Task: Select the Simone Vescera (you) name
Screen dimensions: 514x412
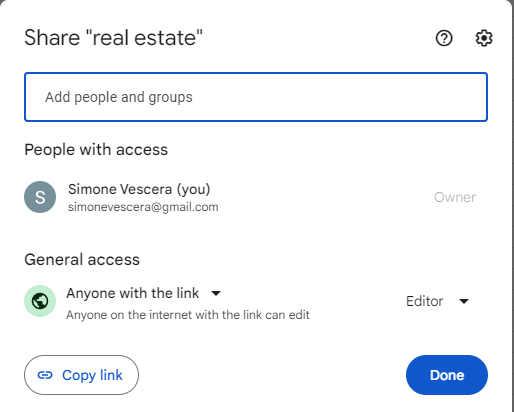Action: click(139, 189)
